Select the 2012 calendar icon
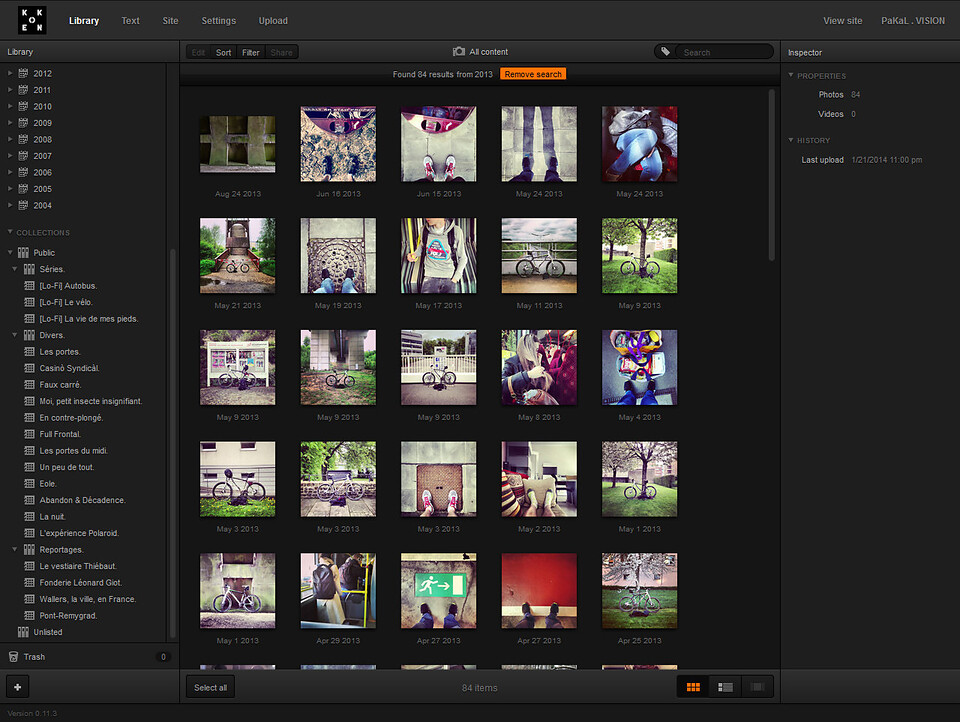The height and width of the screenshot is (722, 960). coord(23,73)
